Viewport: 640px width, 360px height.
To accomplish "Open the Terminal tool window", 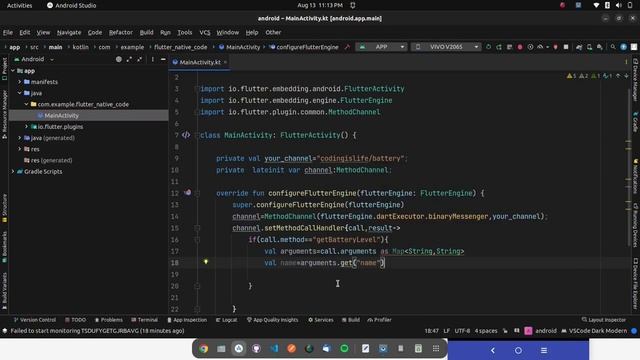I will click(x=144, y=320).
